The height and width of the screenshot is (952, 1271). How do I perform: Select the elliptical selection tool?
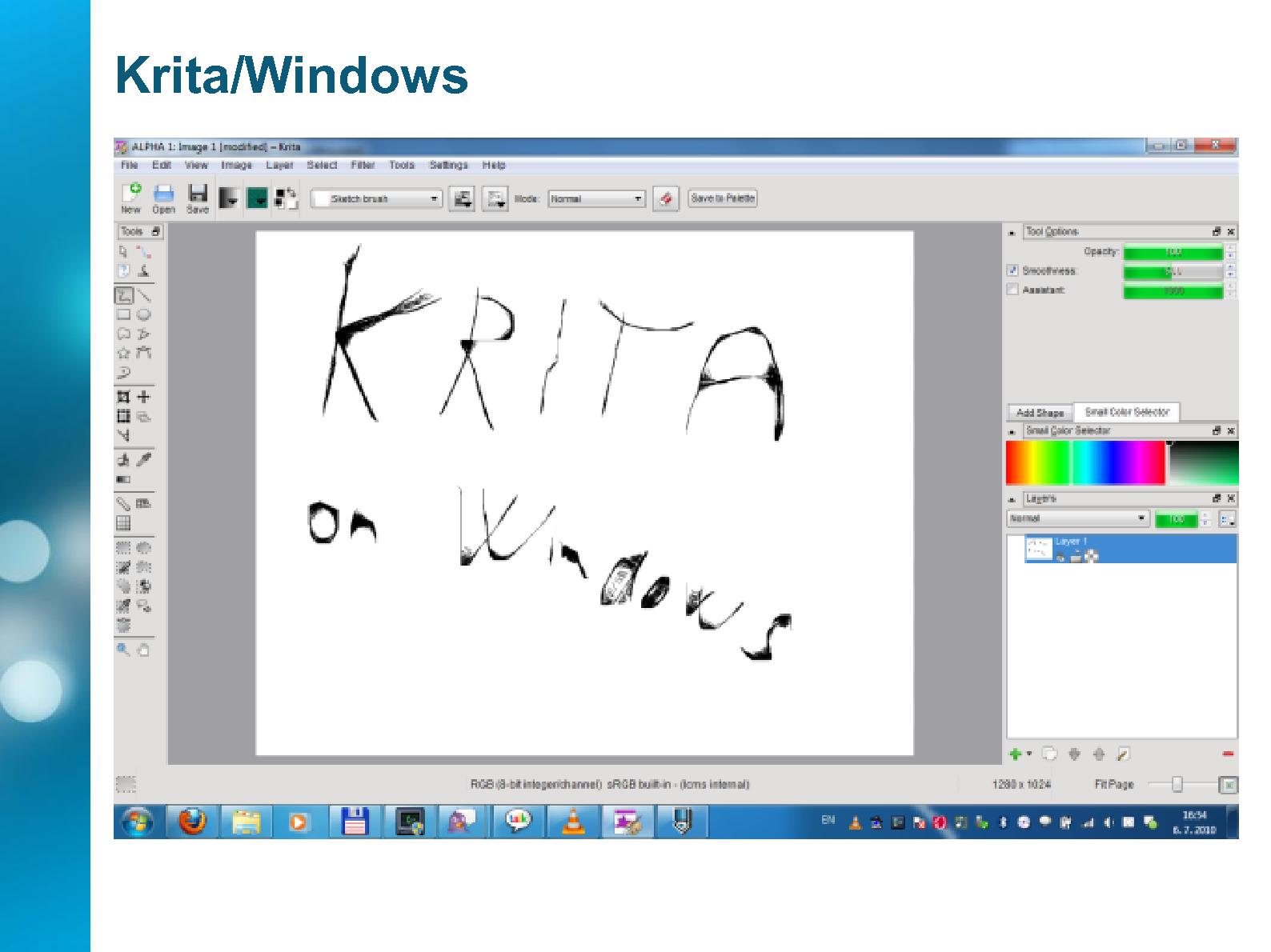(143, 548)
